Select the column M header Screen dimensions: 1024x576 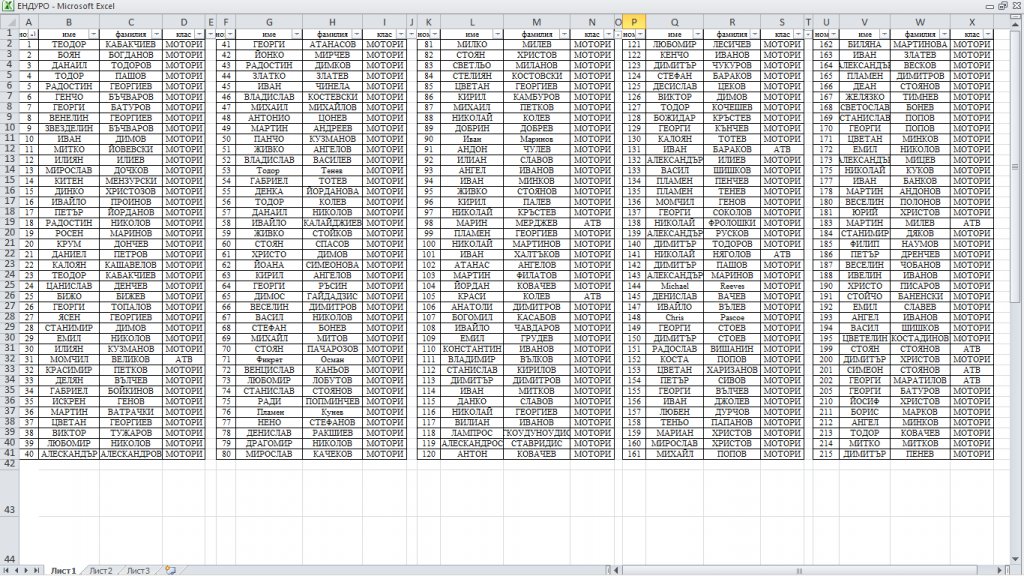point(536,22)
